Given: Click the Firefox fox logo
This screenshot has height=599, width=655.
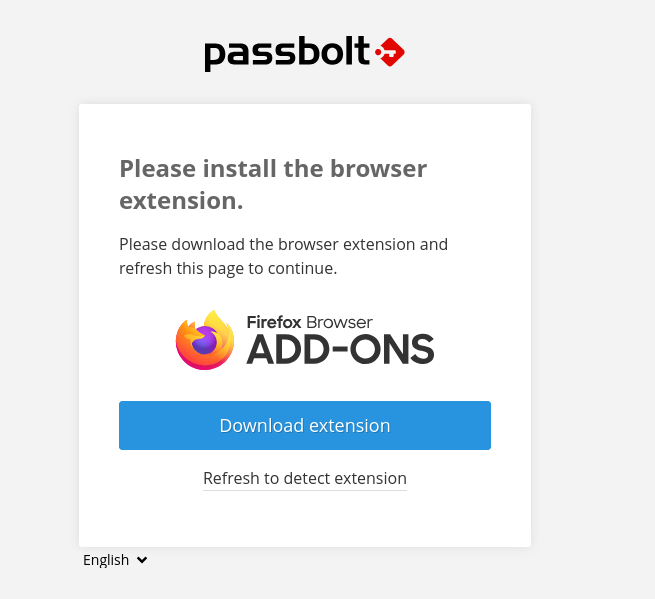Looking at the screenshot, I should tap(205, 341).
